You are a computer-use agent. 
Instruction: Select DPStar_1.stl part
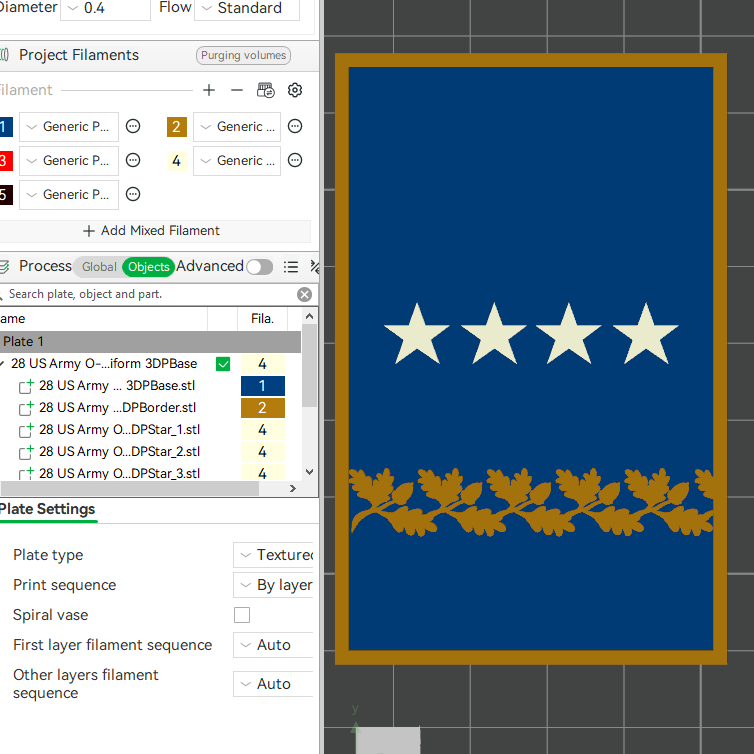point(119,430)
